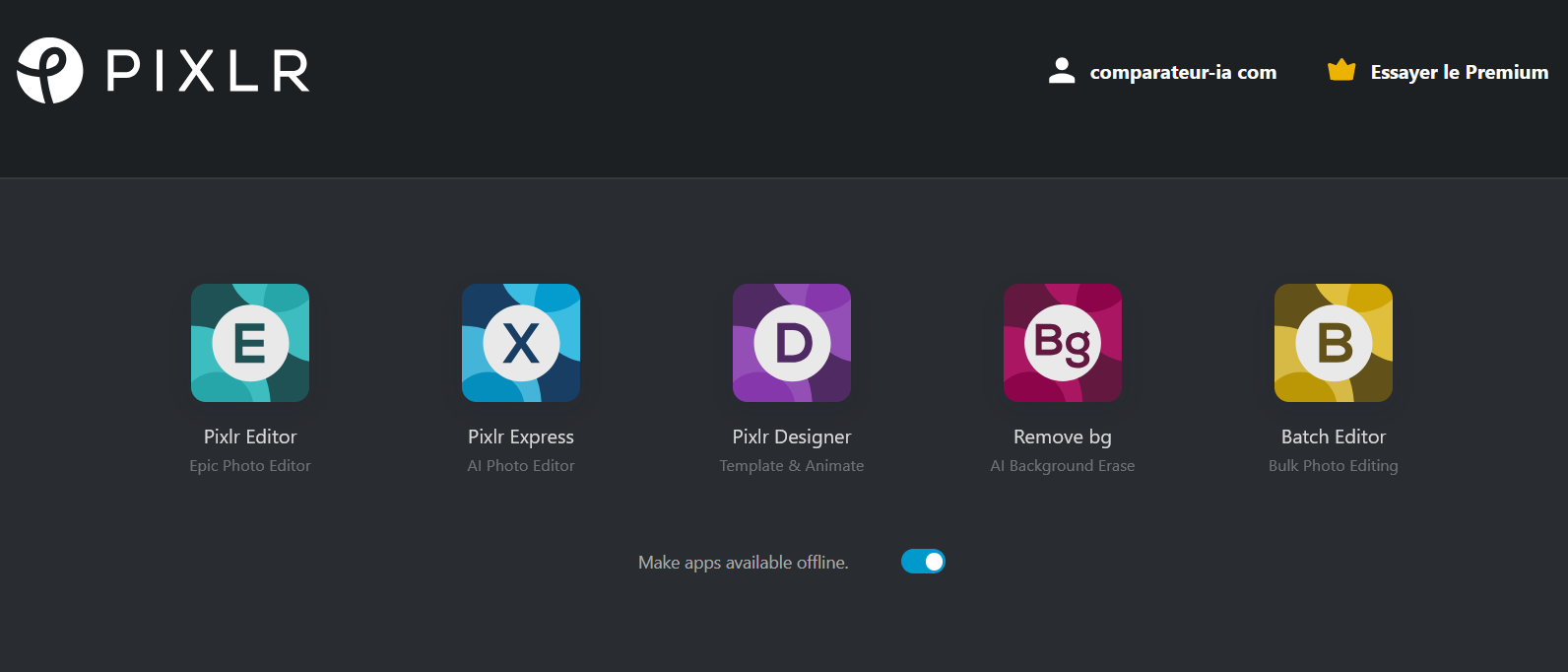Viewport: 1568px width, 672px height.
Task: Click the 'Pixlr Editor' title text
Action: (250, 437)
